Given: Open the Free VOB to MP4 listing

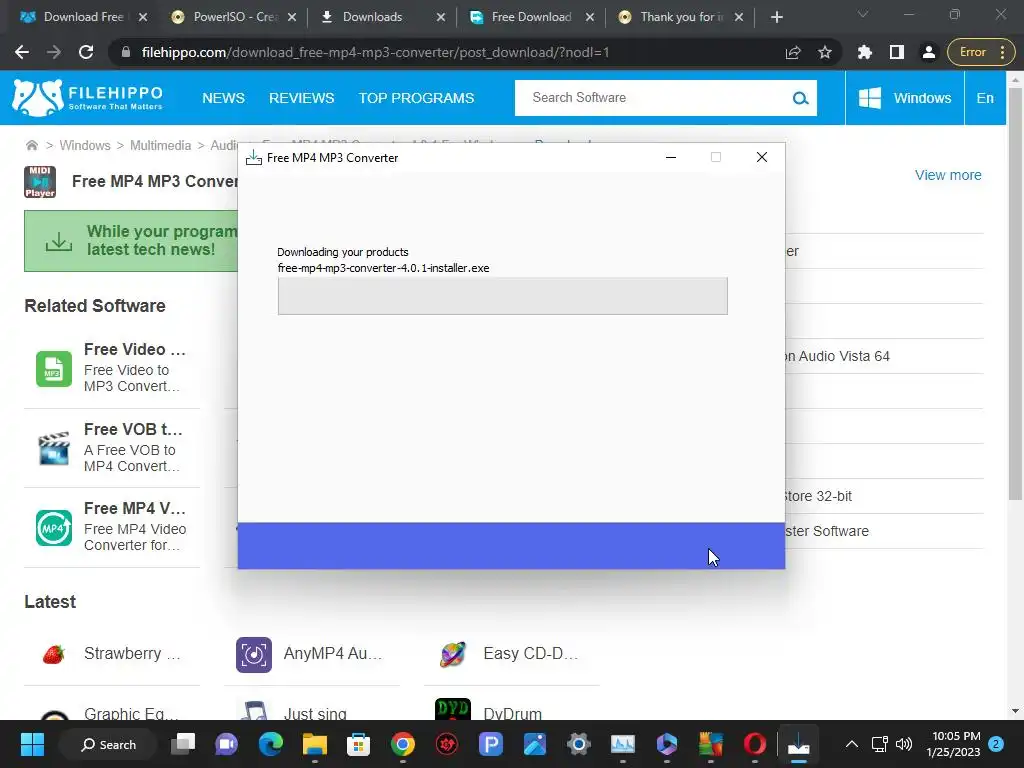Looking at the screenshot, I should pos(112,448).
